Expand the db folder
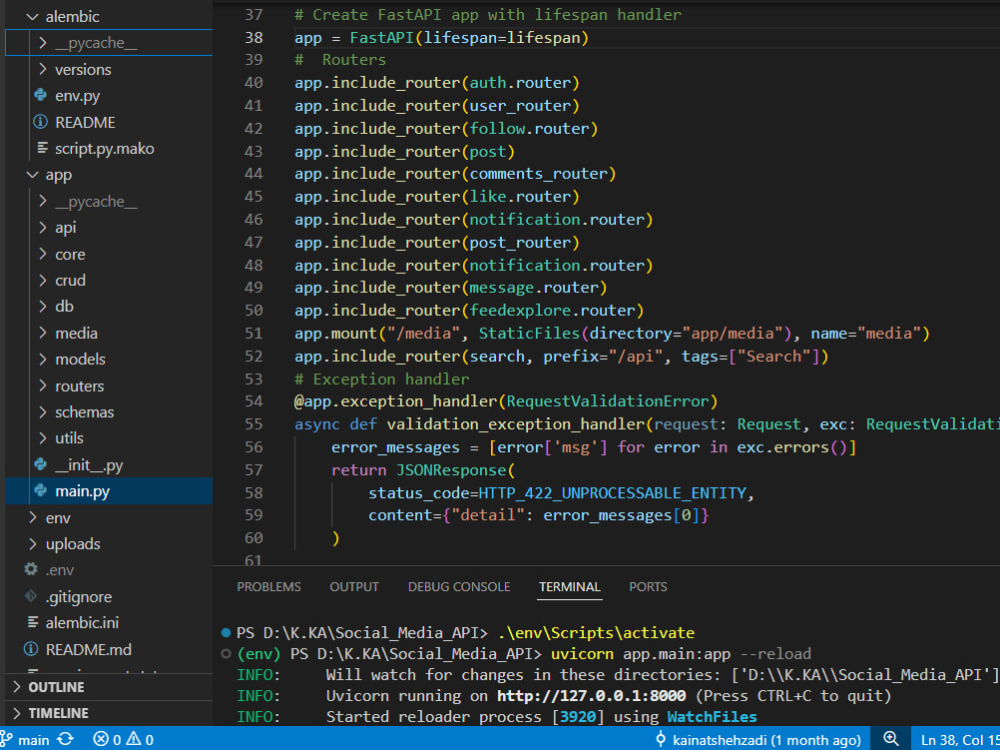The image size is (1000, 750). (43, 306)
